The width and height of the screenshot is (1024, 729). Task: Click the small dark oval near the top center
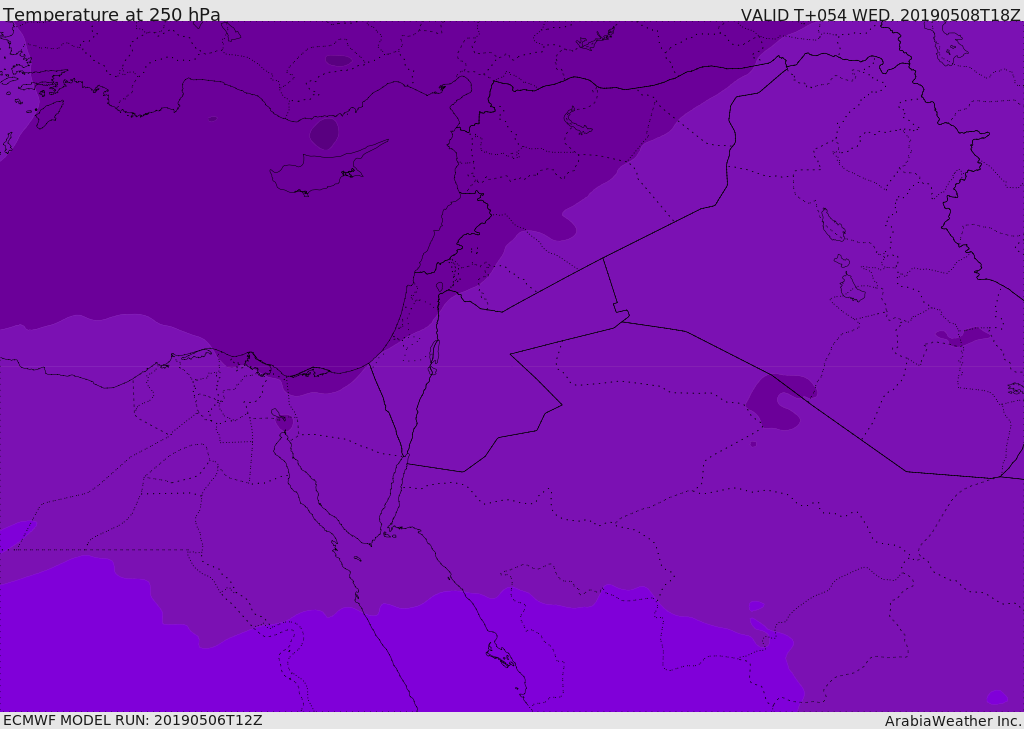tap(338, 61)
